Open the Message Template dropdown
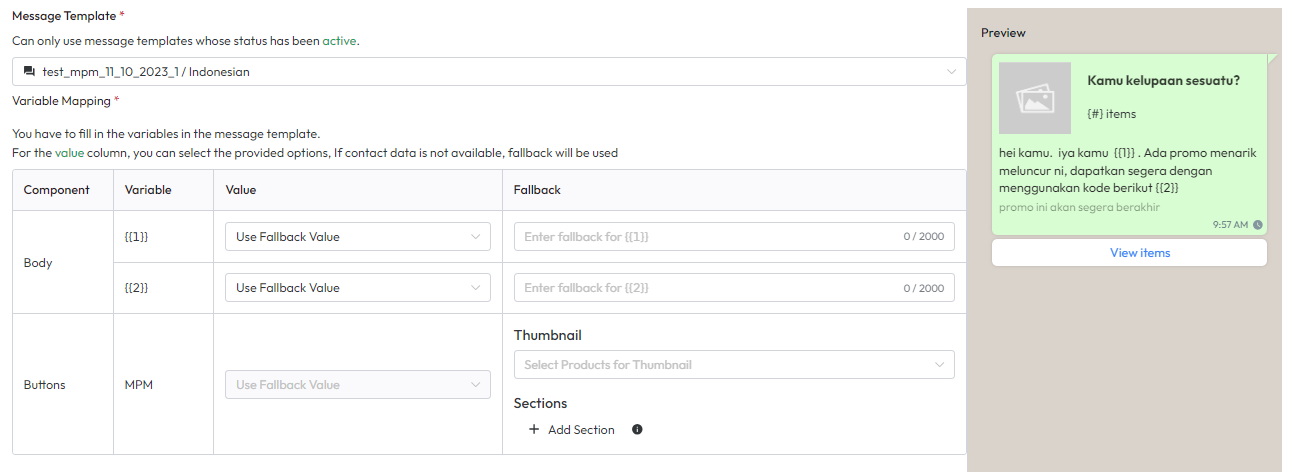Screen dimensions: 1293x472 coord(489,72)
